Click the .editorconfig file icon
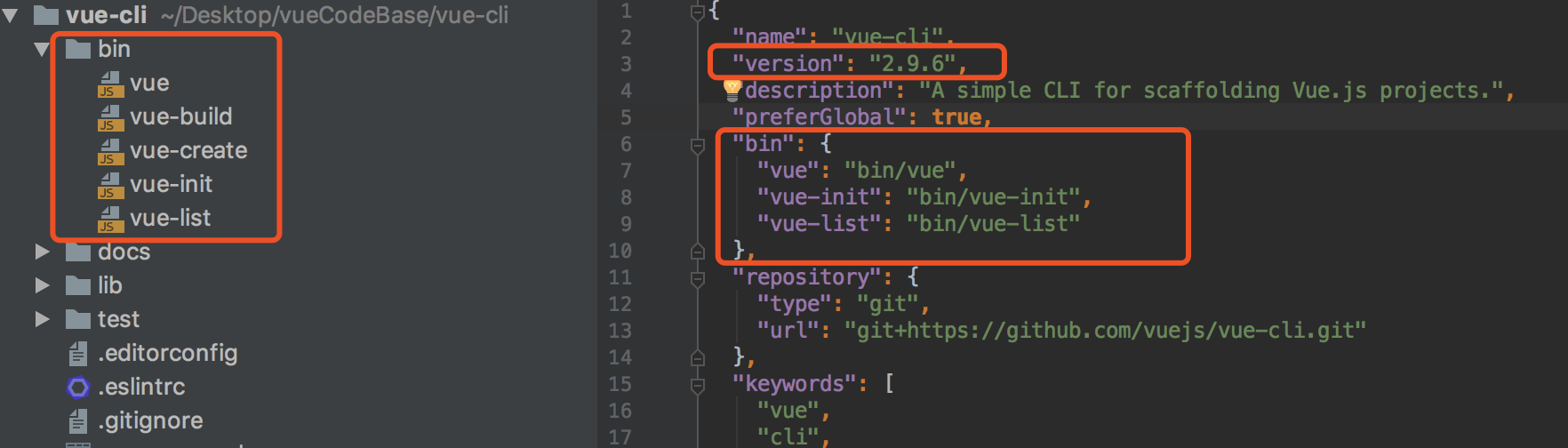The image size is (1568, 448). point(78,354)
